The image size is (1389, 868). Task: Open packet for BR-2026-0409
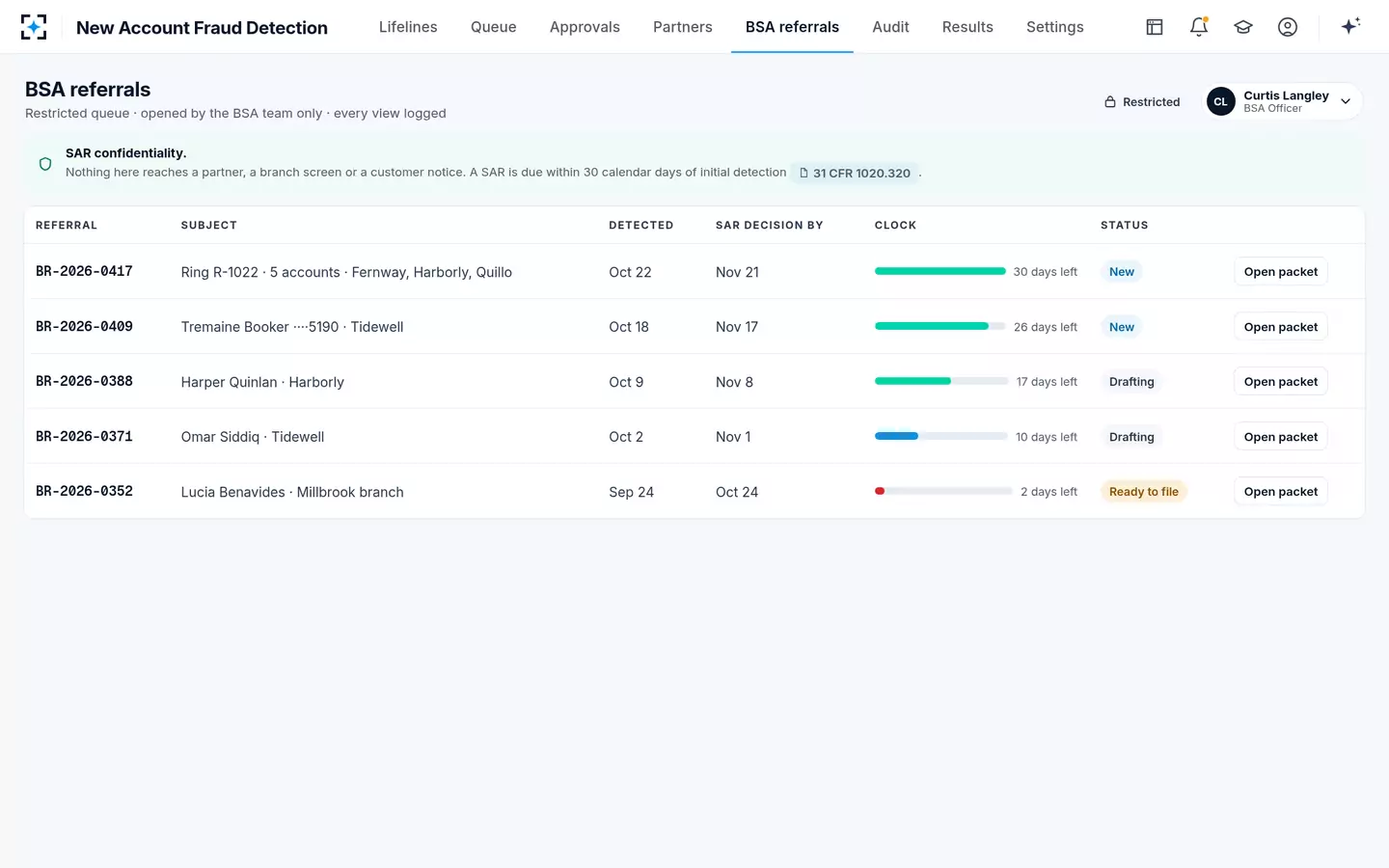[1281, 327]
